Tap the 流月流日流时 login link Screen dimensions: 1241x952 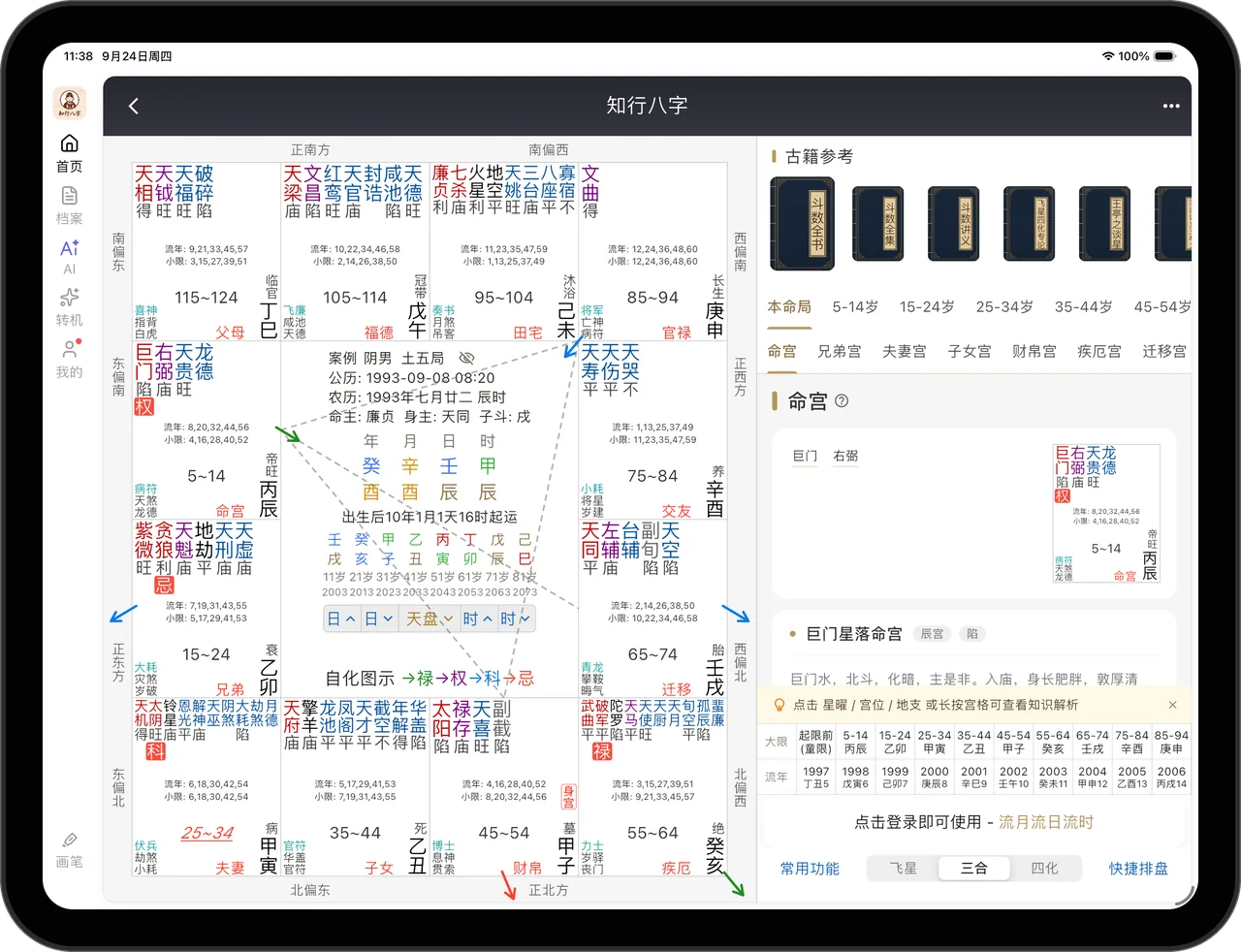(x=1046, y=822)
